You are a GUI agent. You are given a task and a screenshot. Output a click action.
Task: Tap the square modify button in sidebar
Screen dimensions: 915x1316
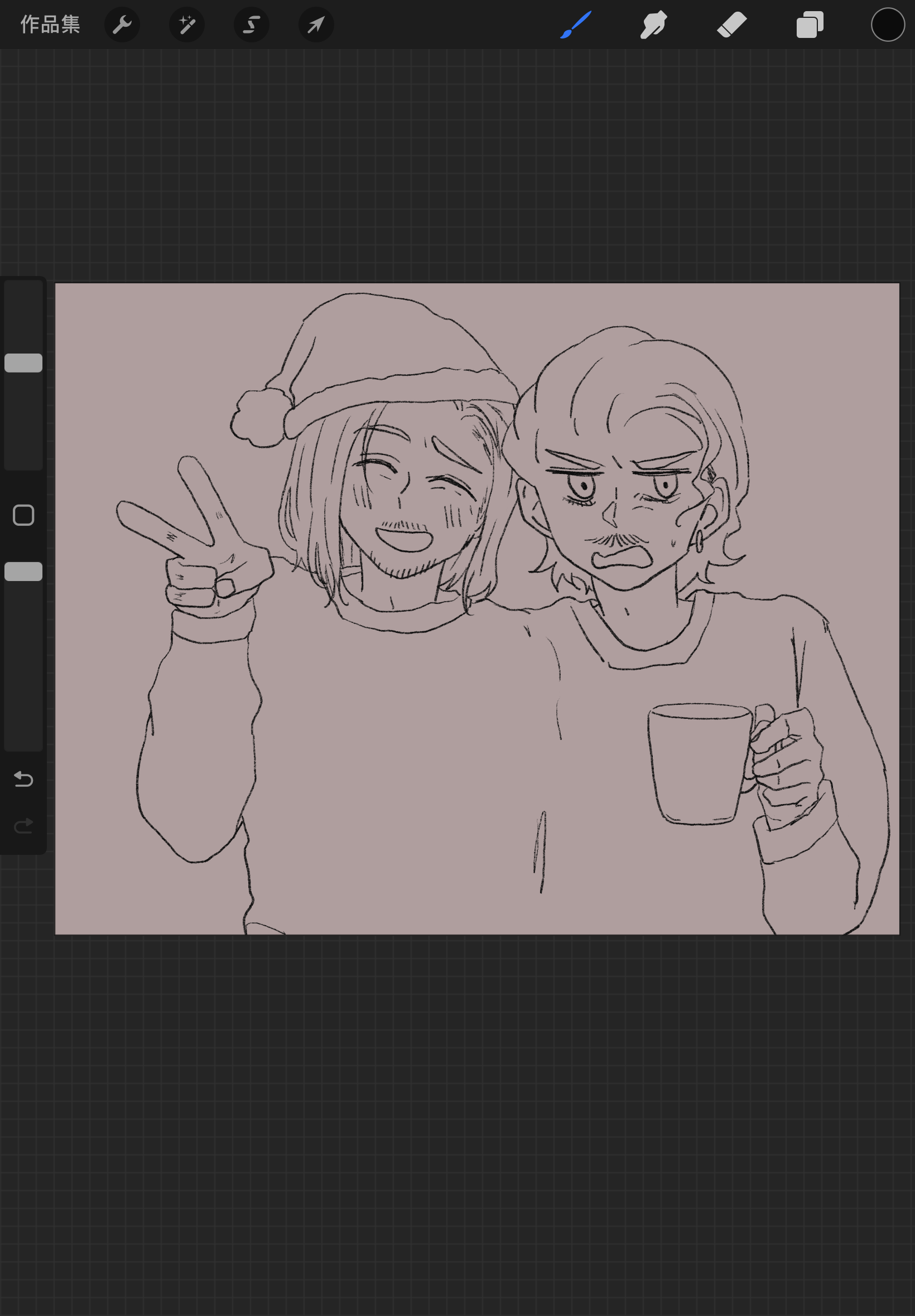click(x=23, y=515)
